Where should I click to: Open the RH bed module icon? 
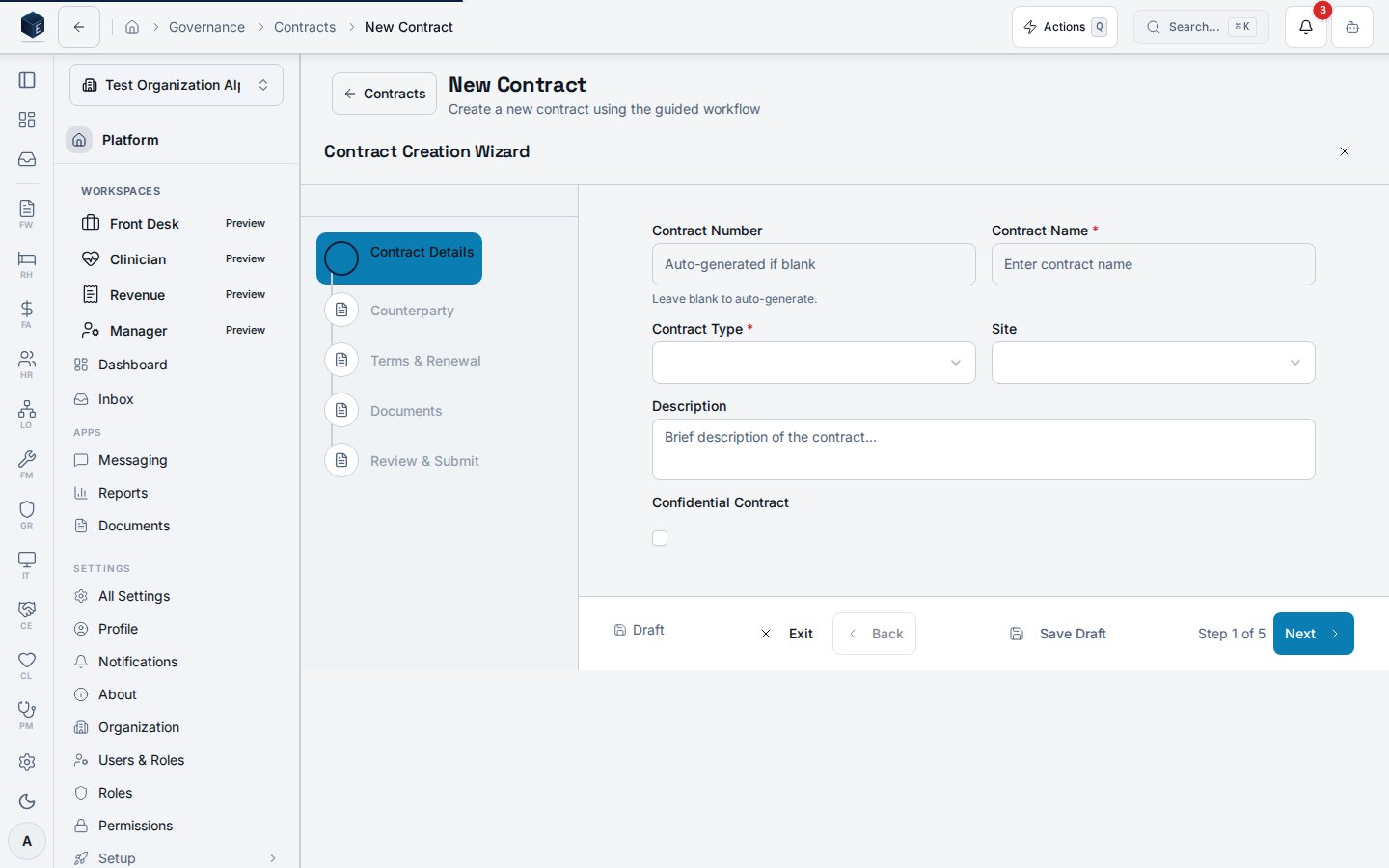coord(27,263)
